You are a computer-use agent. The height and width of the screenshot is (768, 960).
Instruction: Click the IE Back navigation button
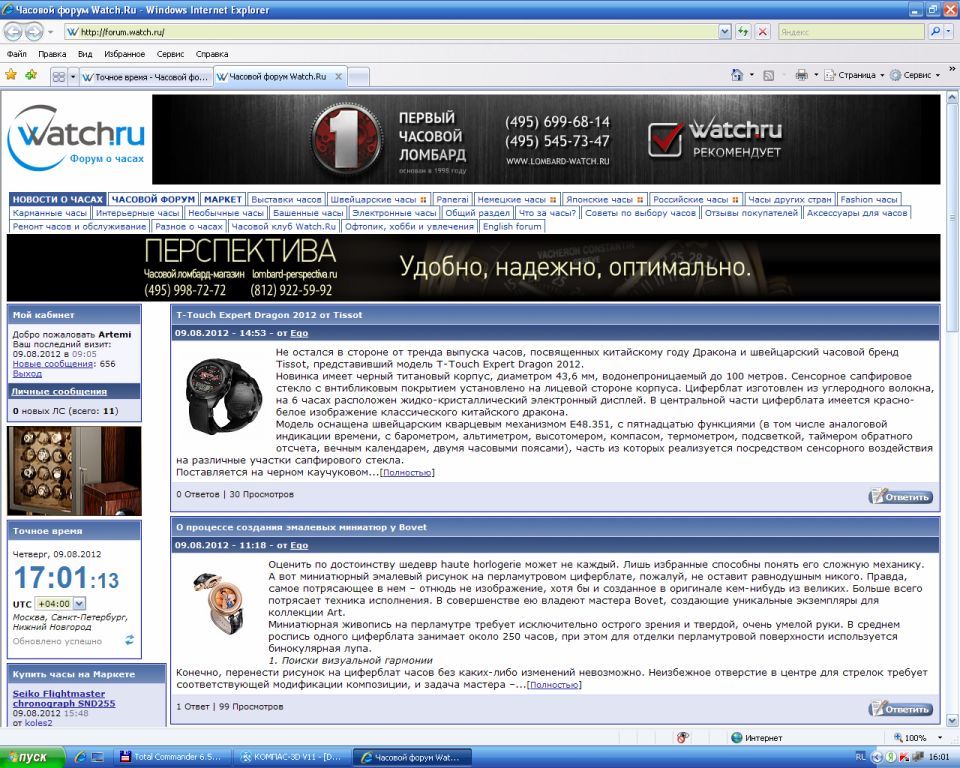click(x=13, y=32)
